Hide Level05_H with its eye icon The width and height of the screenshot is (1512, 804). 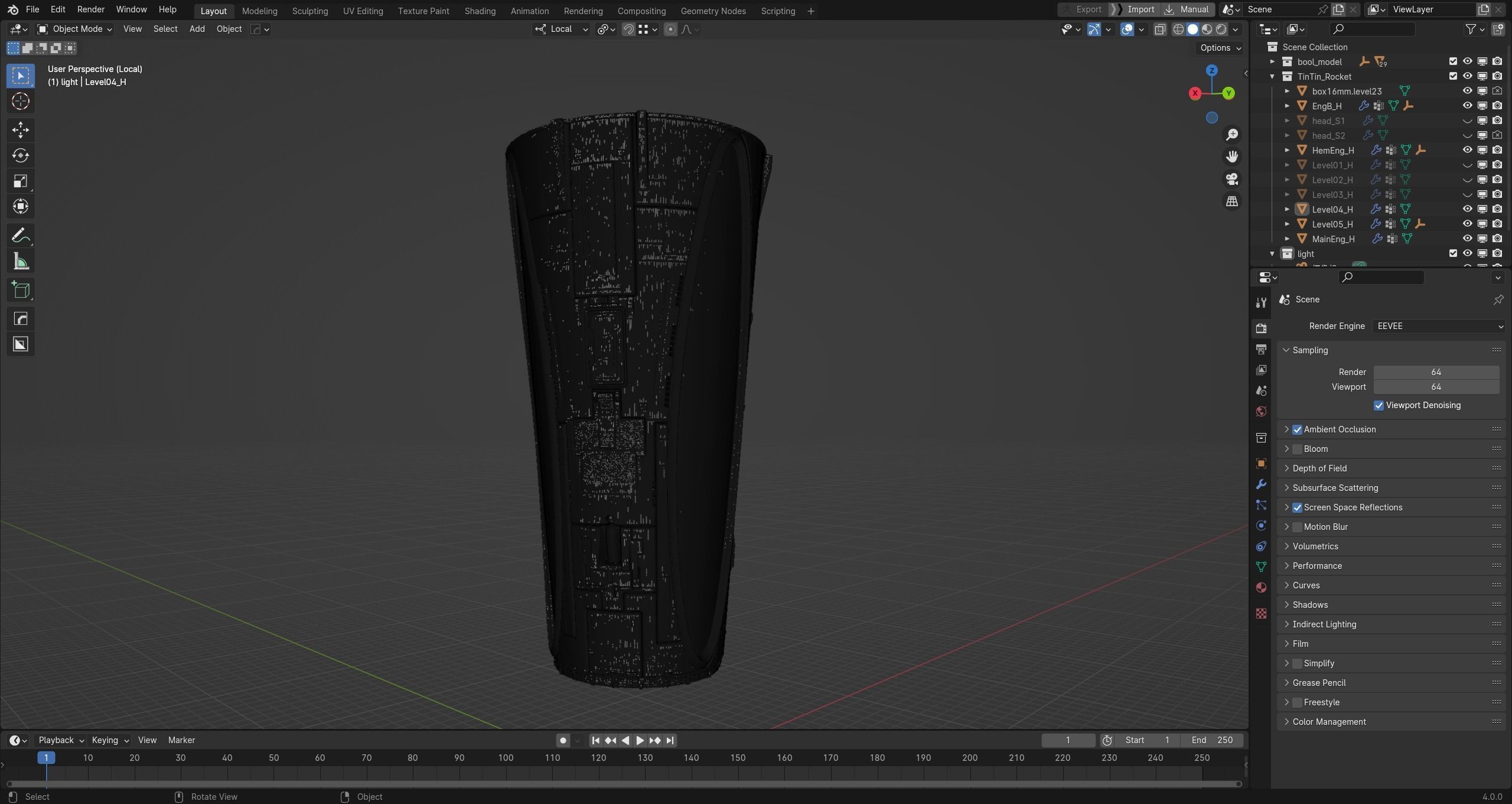coord(1467,224)
